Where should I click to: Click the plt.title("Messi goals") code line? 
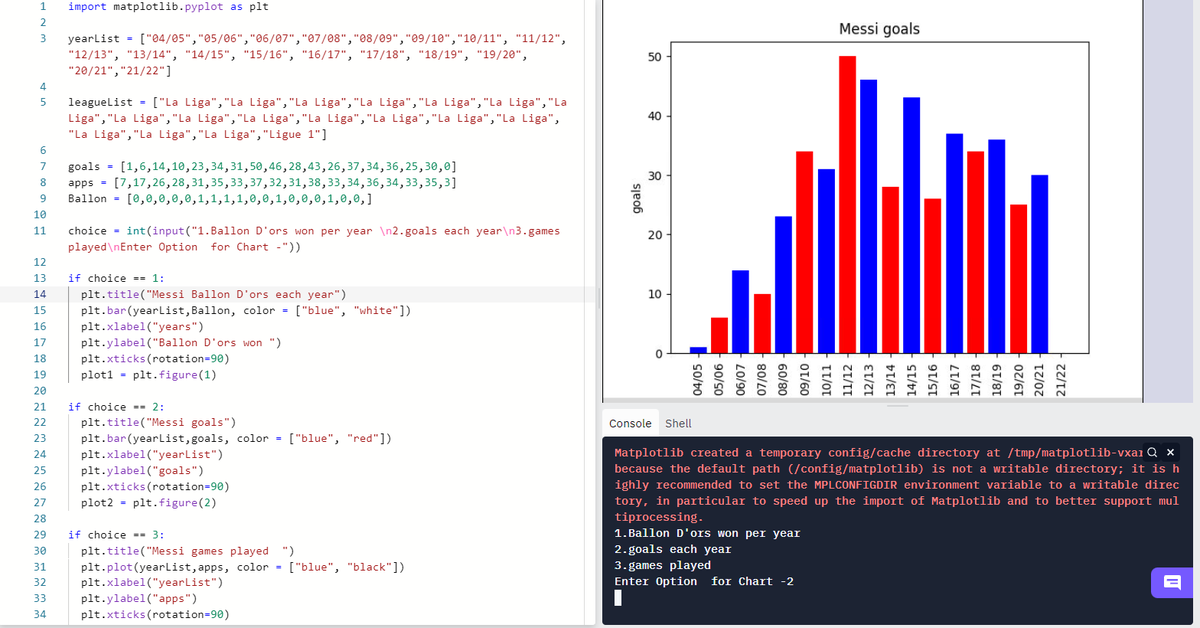(x=158, y=422)
